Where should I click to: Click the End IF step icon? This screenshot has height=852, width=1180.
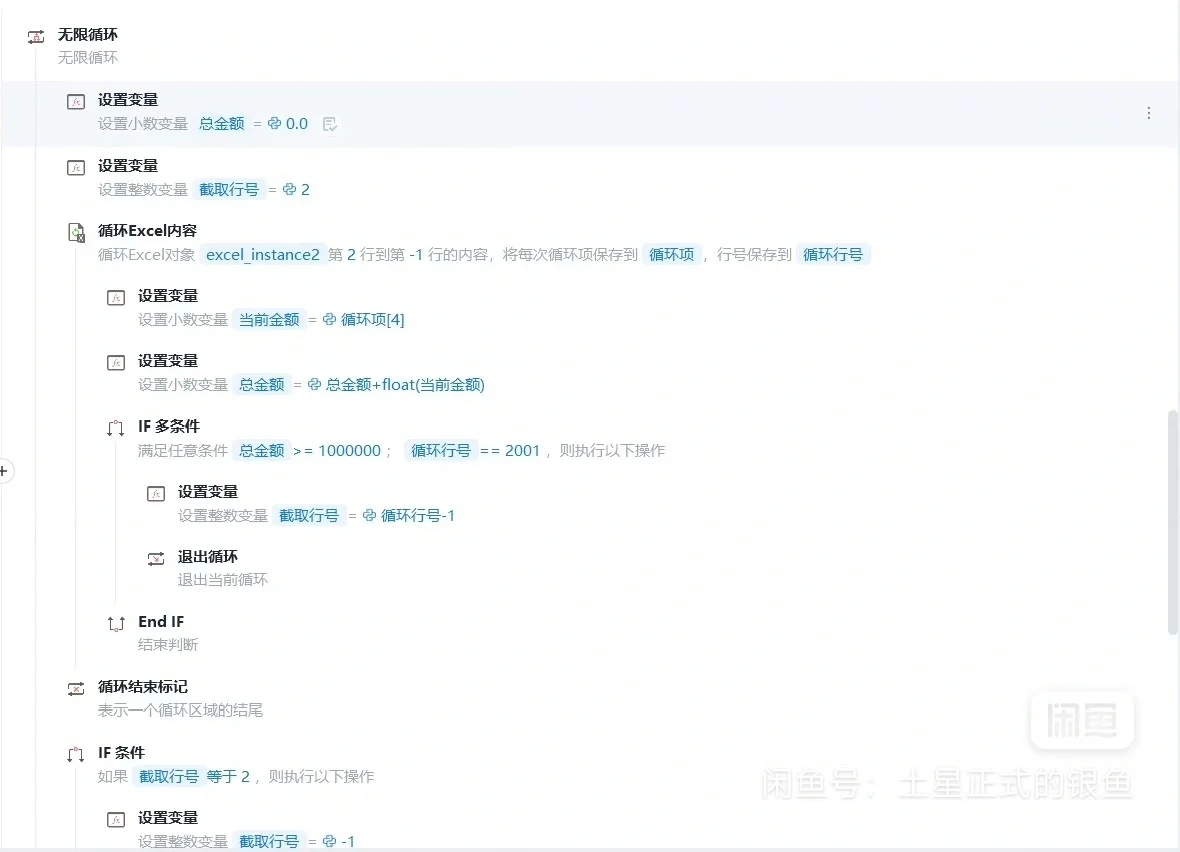[116, 622]
